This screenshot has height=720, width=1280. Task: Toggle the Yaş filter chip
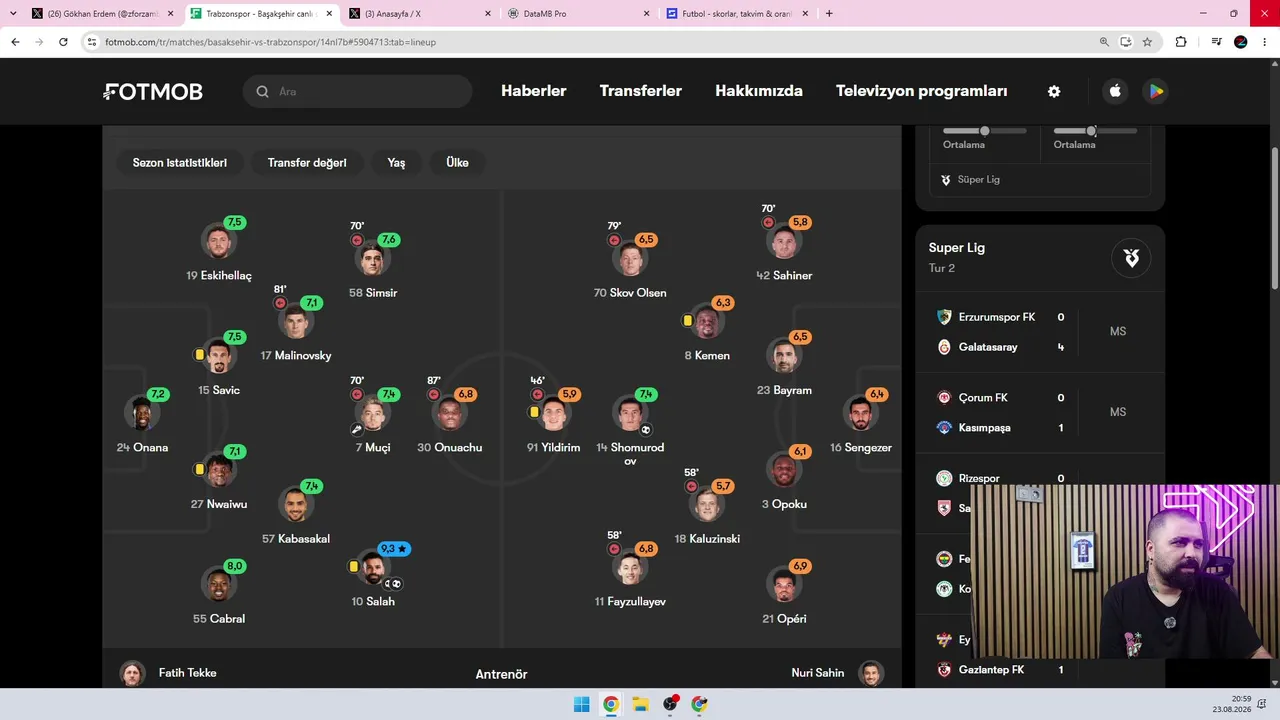click(x=397, y=163)
